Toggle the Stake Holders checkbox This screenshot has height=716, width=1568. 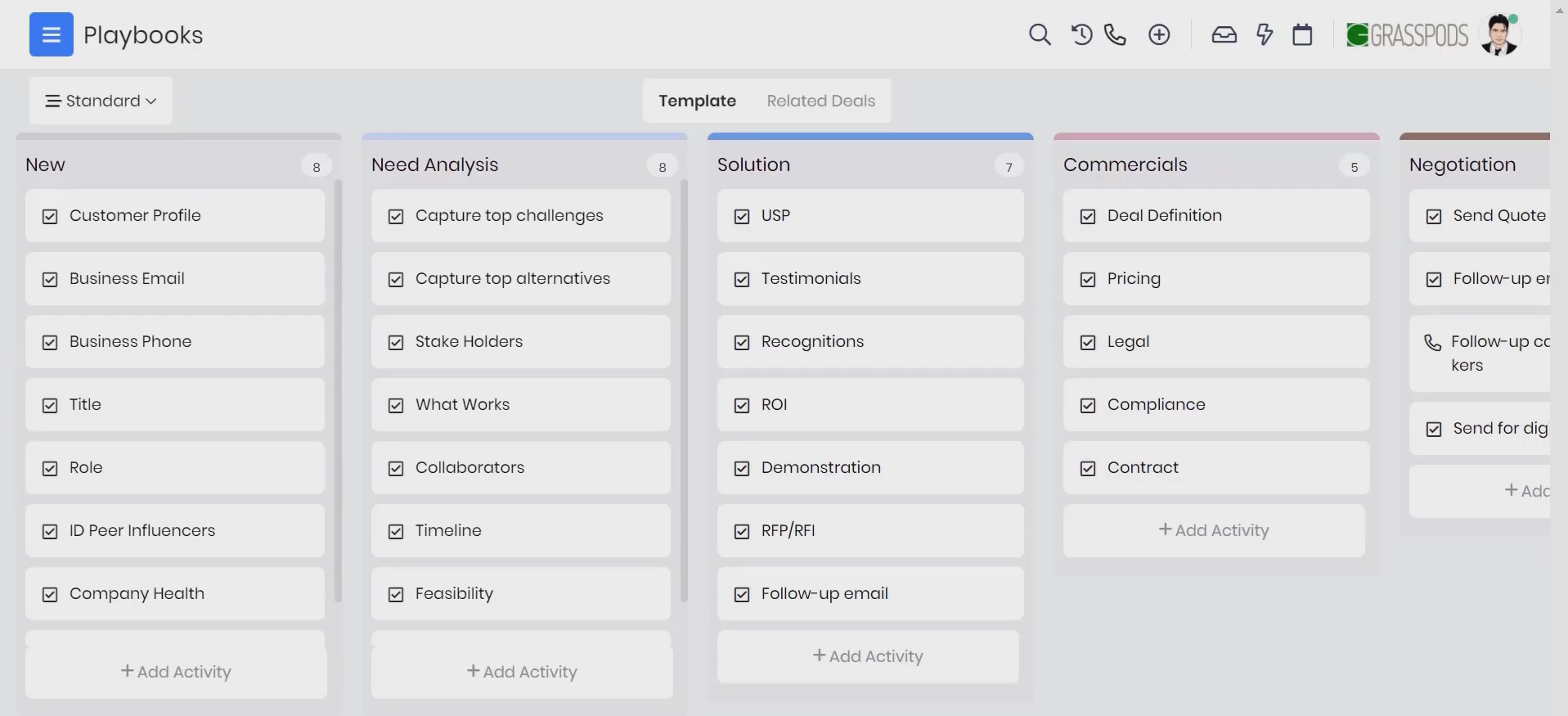point(396,342)
